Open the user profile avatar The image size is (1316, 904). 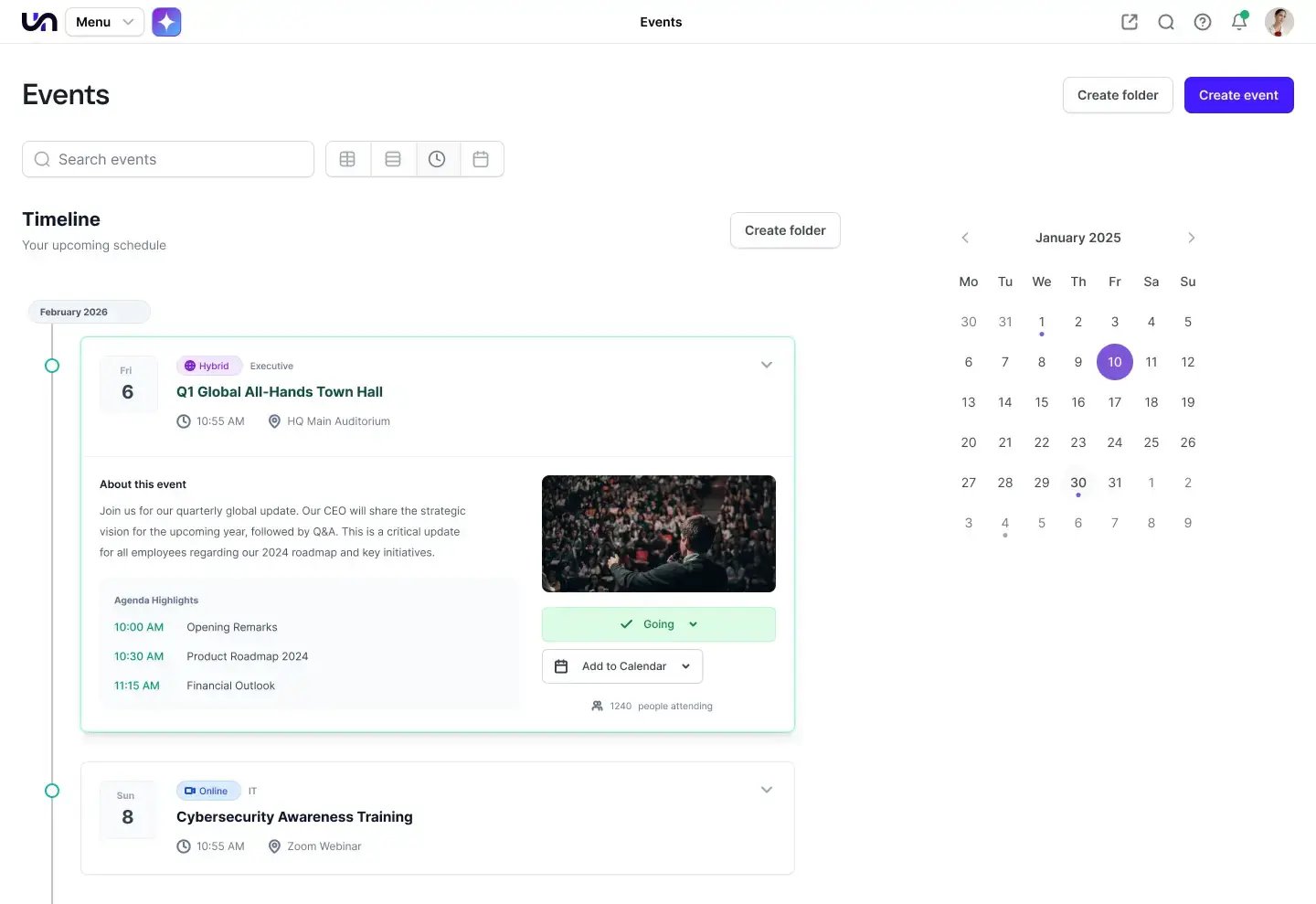tap(1279, 22)
